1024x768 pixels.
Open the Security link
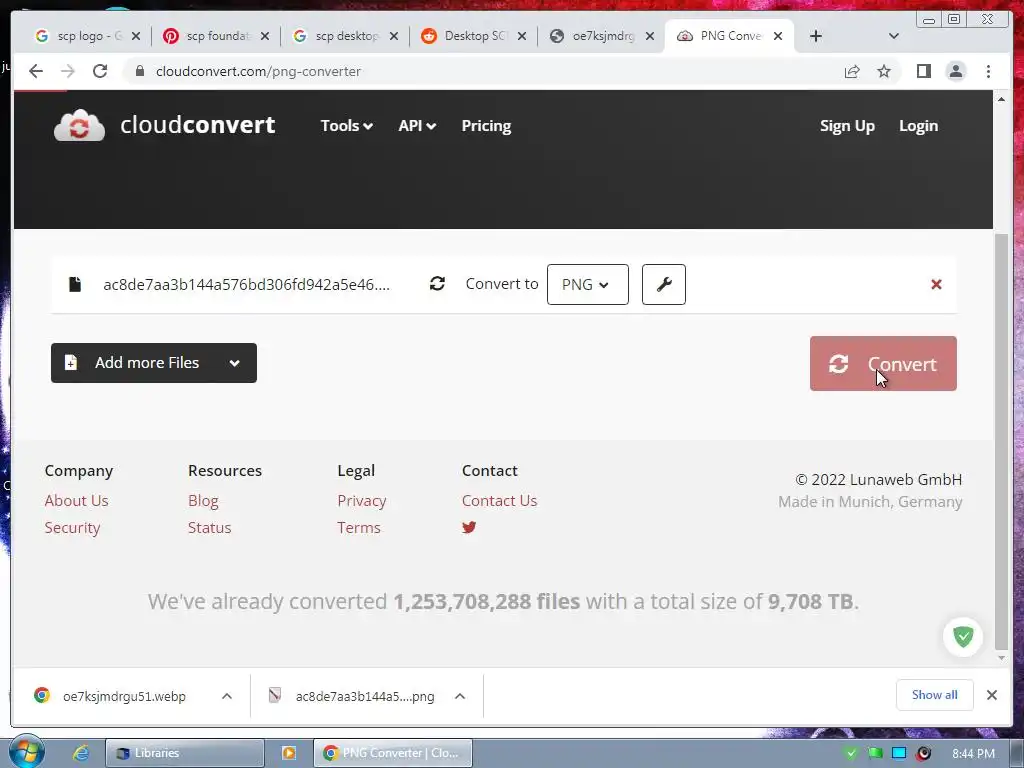(72, 527)
